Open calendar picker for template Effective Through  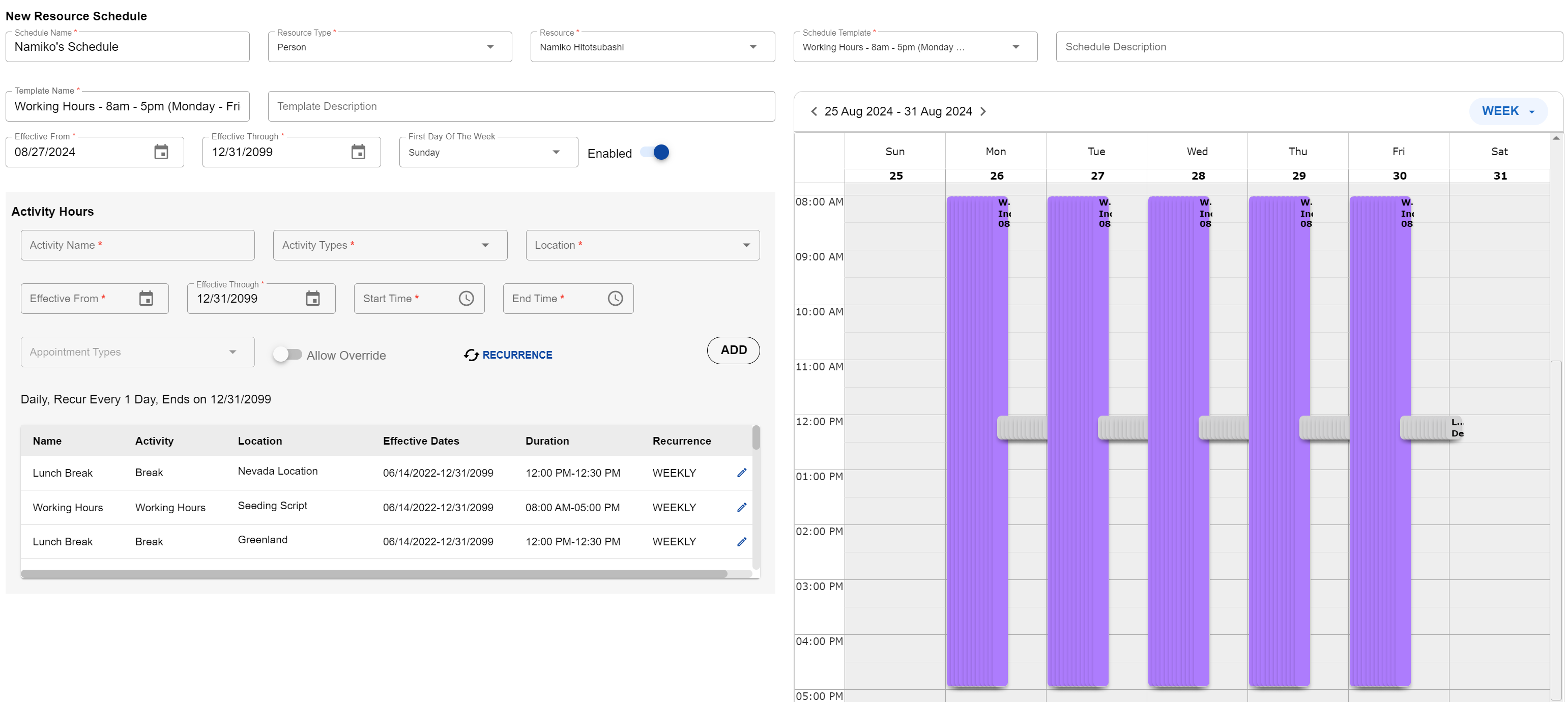pyautogui.click(x=358, y=152)
